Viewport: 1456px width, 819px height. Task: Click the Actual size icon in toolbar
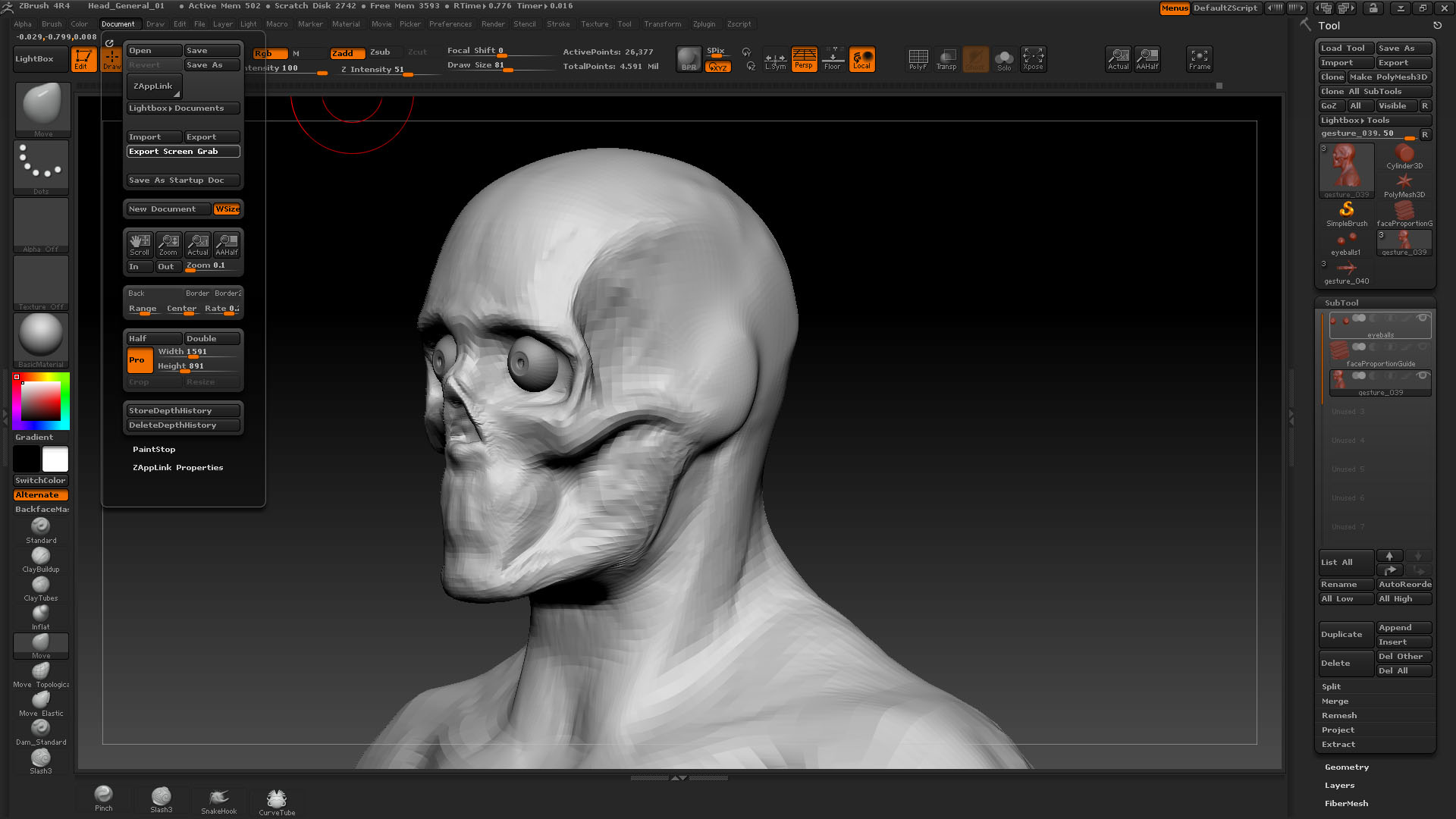click(1119, 59)
